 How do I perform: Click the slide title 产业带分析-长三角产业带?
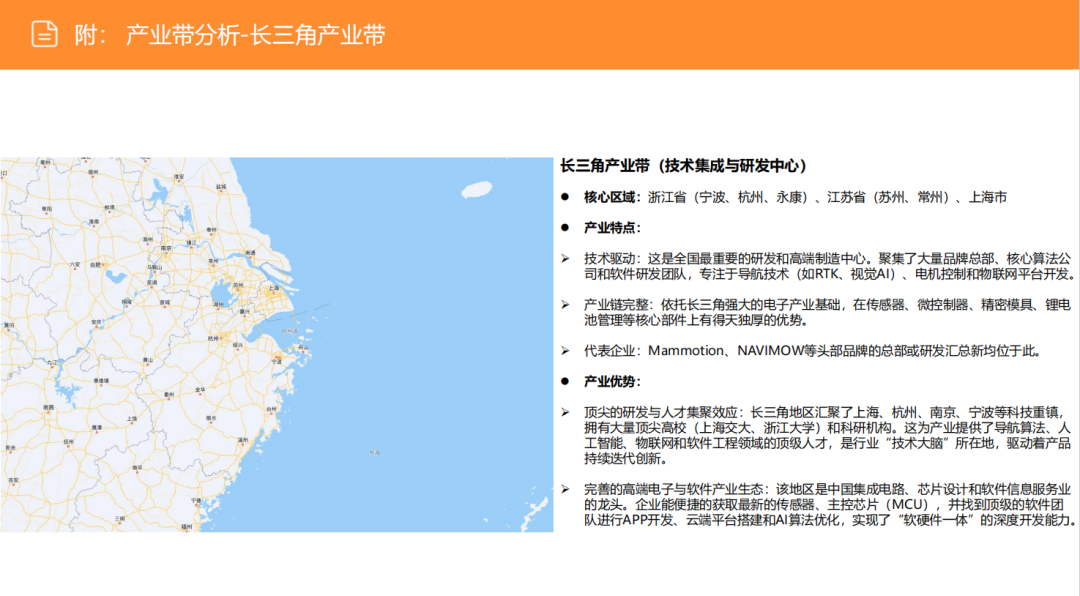click(258, 33)
